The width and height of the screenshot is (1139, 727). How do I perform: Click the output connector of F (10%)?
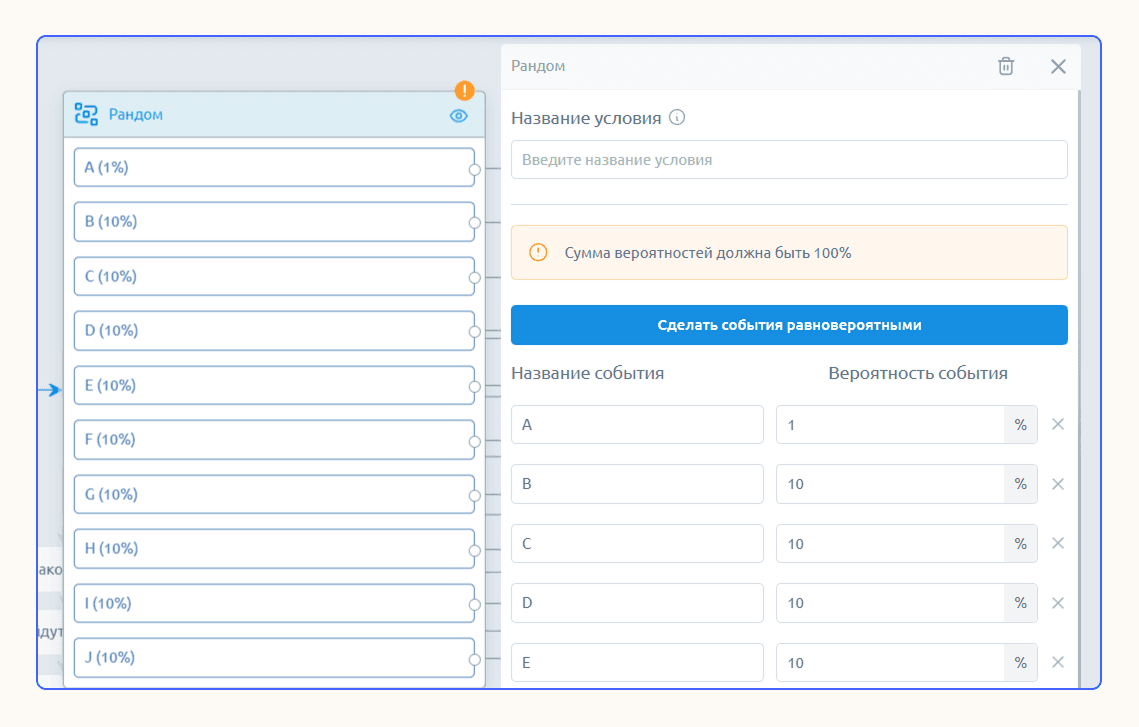[x=474, y=442]
